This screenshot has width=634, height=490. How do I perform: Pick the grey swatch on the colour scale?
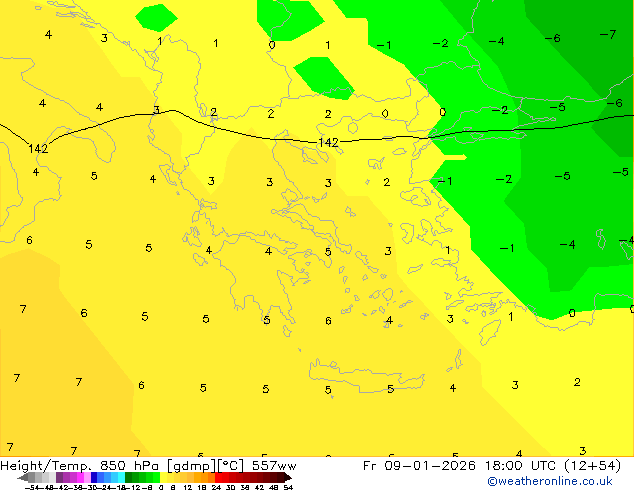tap(32, 478)
